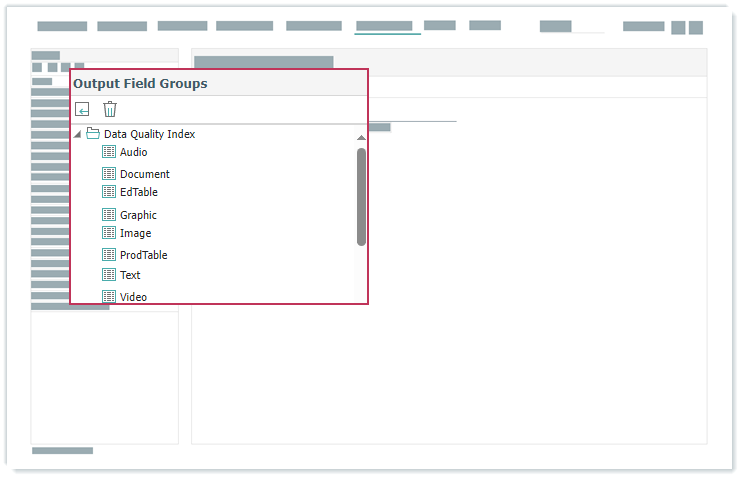Click the scroll-up arrow of the list
This screenshot has width=742, height=479.
[361, 137]
